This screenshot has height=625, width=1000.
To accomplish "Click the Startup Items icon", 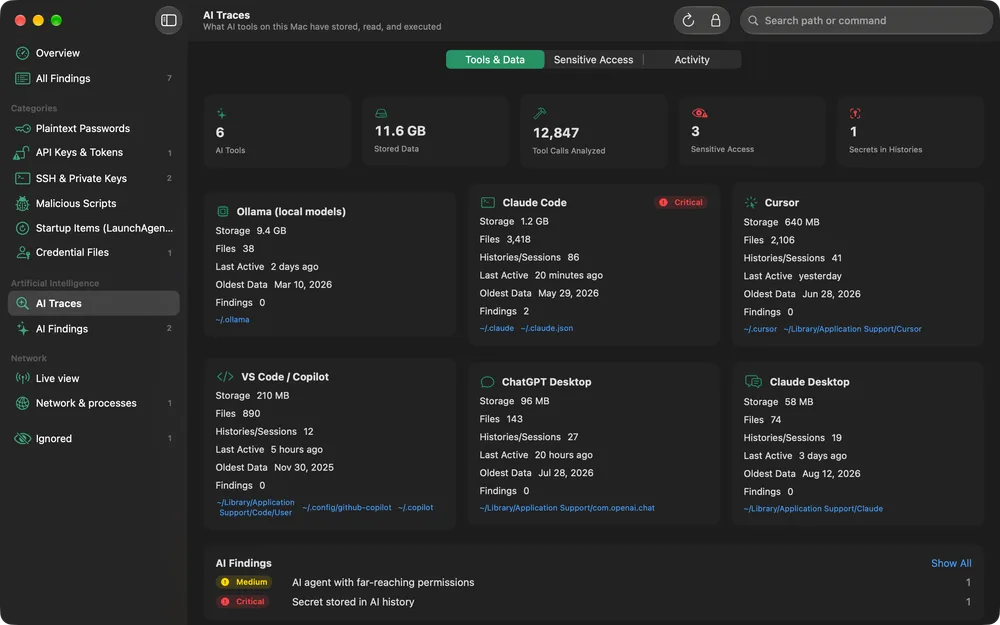I will pyautogui.click(x=22, y=228).
